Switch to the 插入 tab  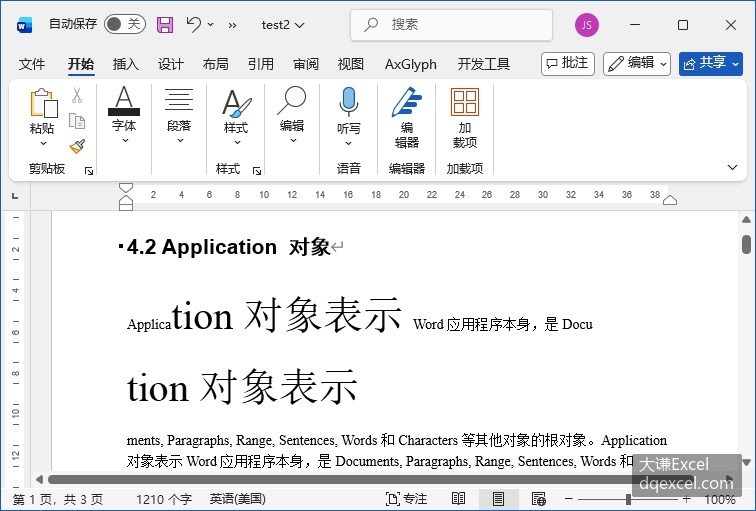click(x=126, y=64)
